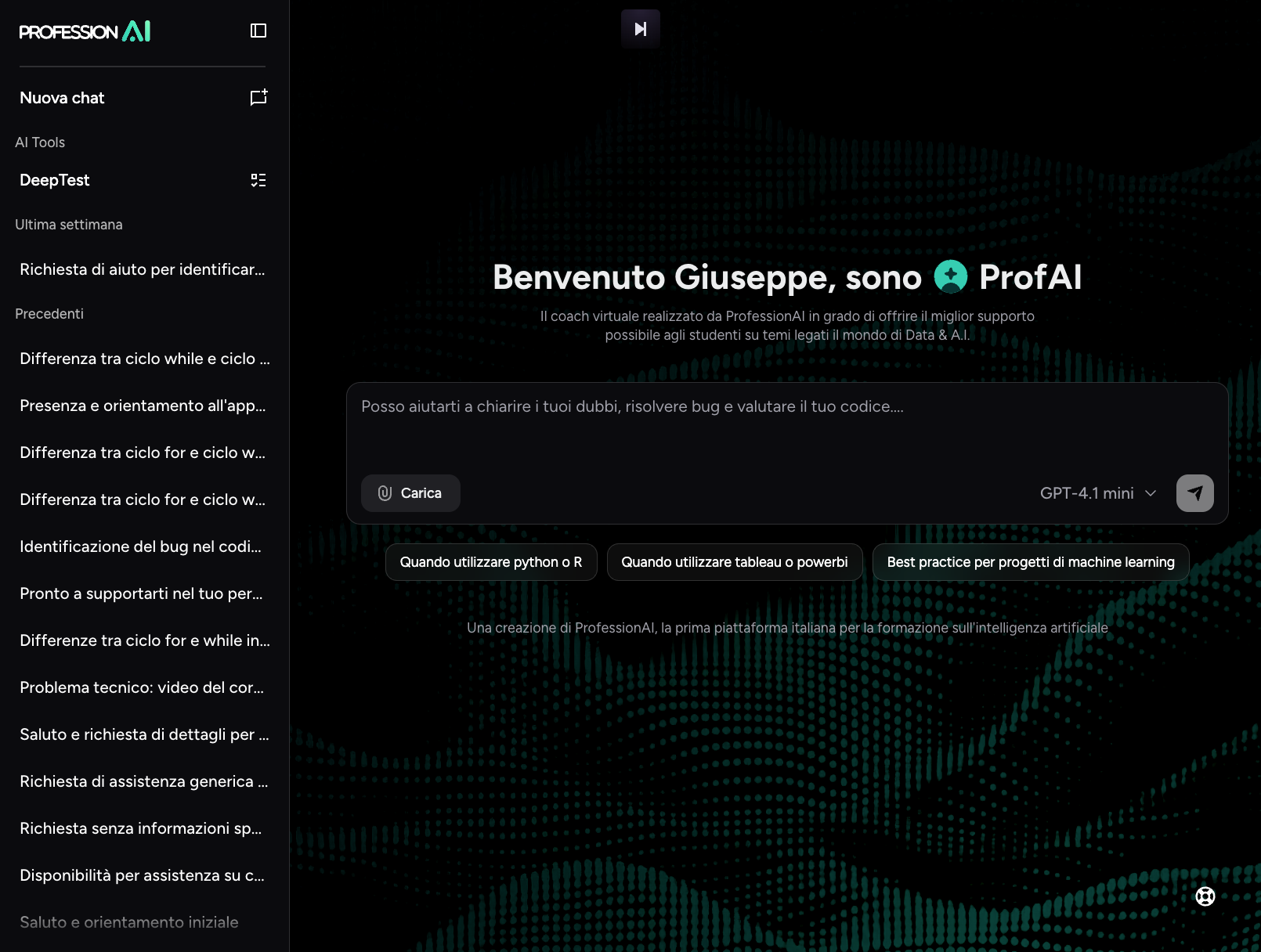
Task: Click the 'Precedenti' section label
Action: pyautogui.click(x=49, y=314)
